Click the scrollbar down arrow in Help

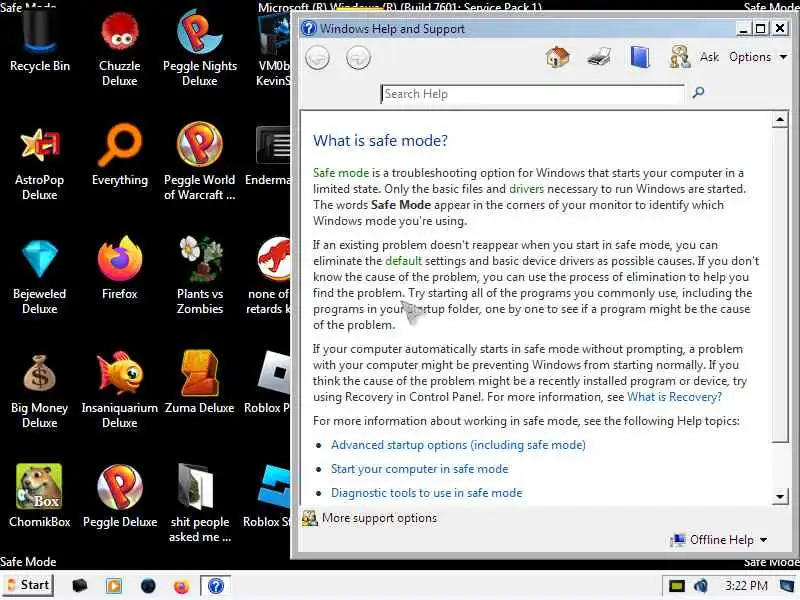[x=780, y=496]
